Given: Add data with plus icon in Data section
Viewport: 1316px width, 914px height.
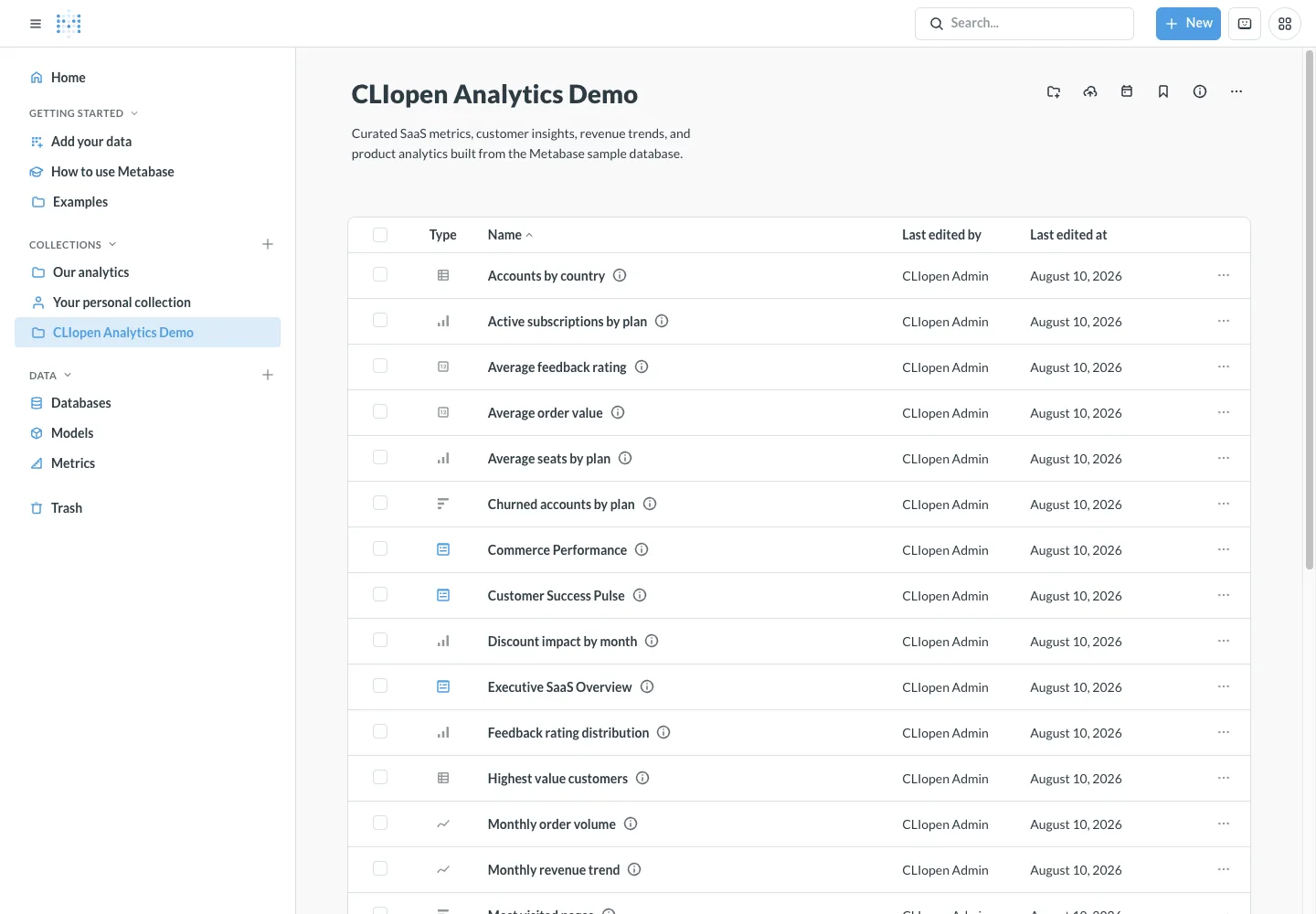Looking at the screenshot, I should [268, 375].
